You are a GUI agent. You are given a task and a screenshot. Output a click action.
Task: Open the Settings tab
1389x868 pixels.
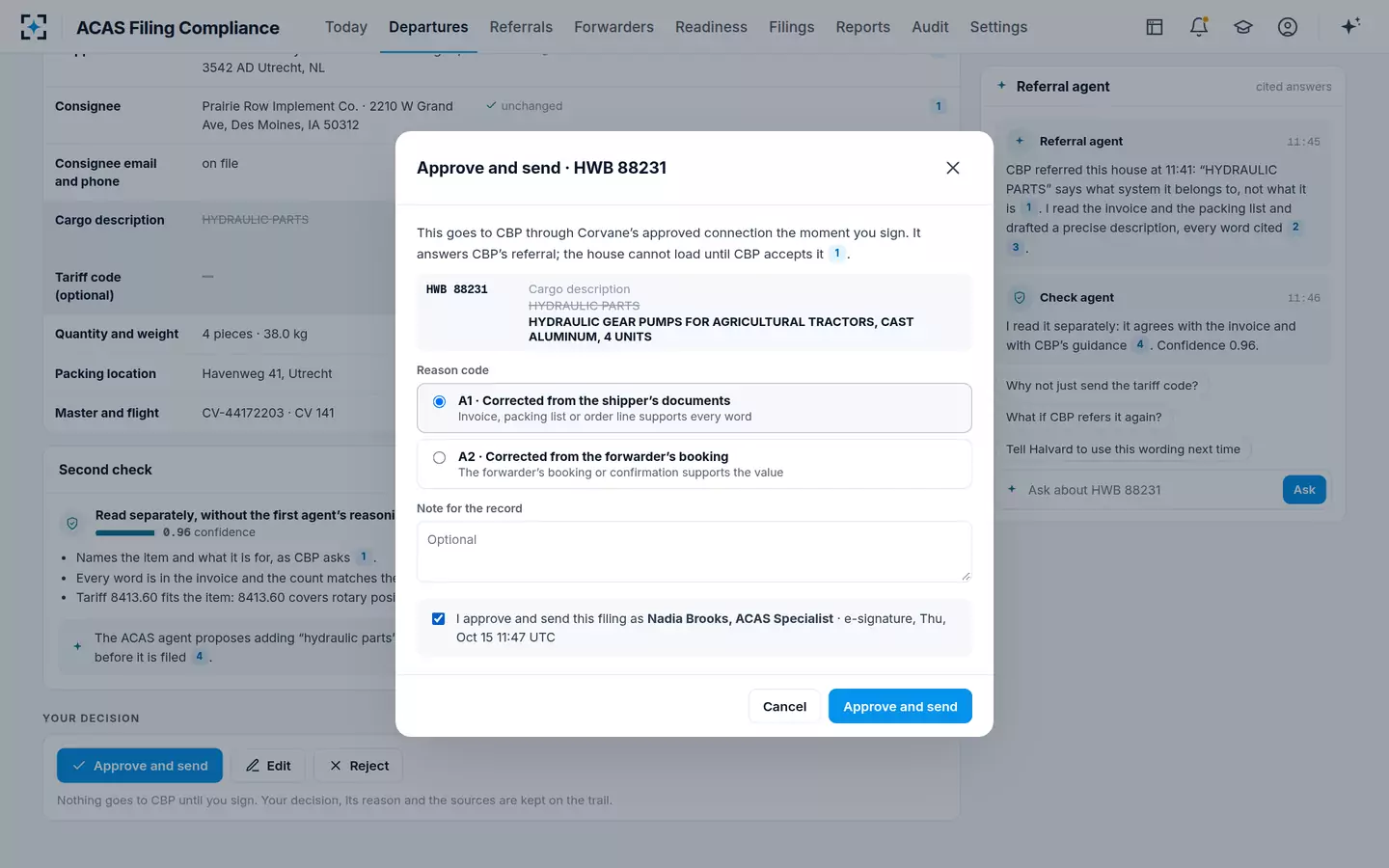998,27
